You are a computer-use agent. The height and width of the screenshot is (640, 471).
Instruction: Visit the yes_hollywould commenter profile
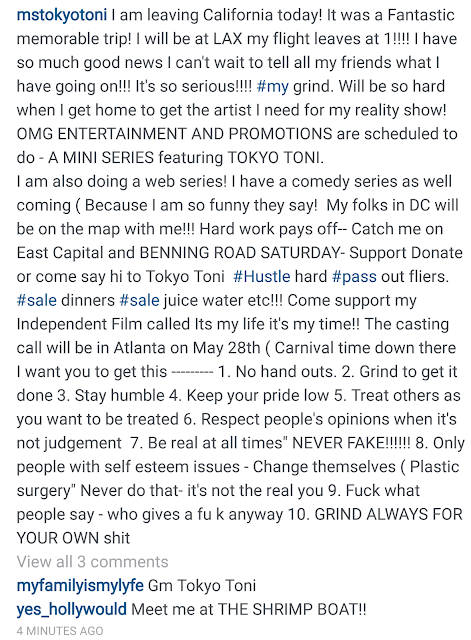click(x=71, y=609)
